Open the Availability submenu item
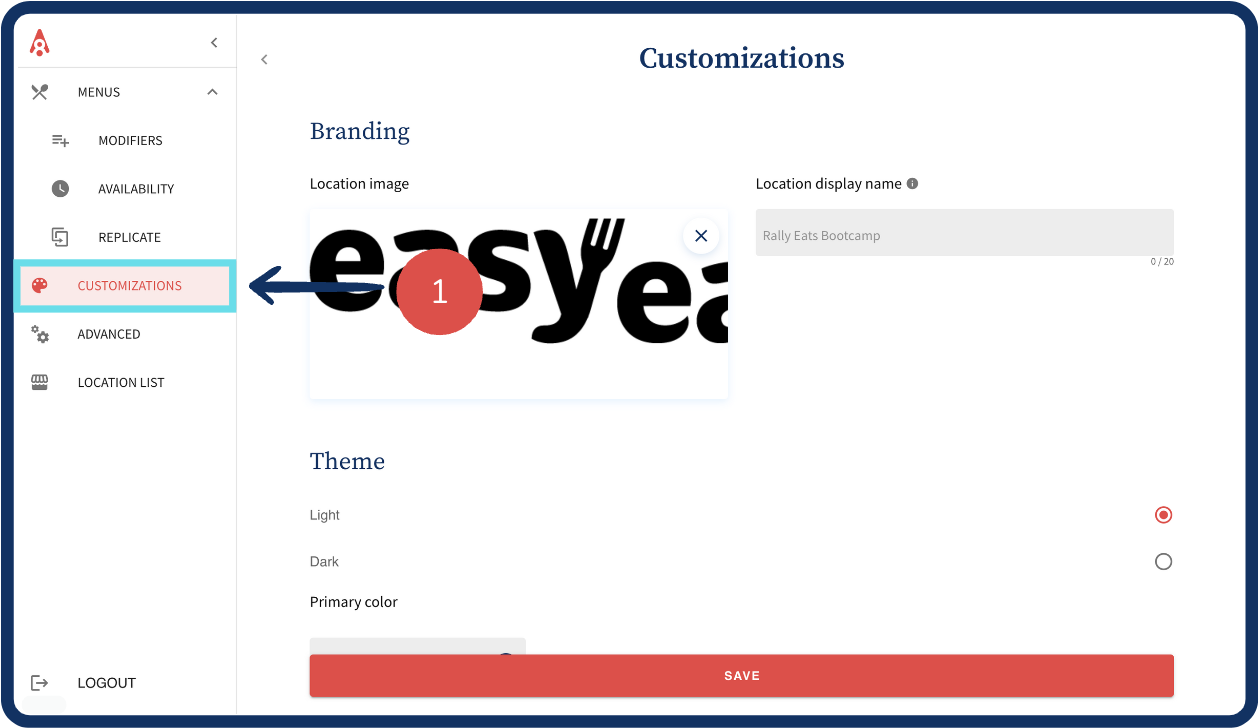The image size is (1258, 728). click(x=136, y=189)
